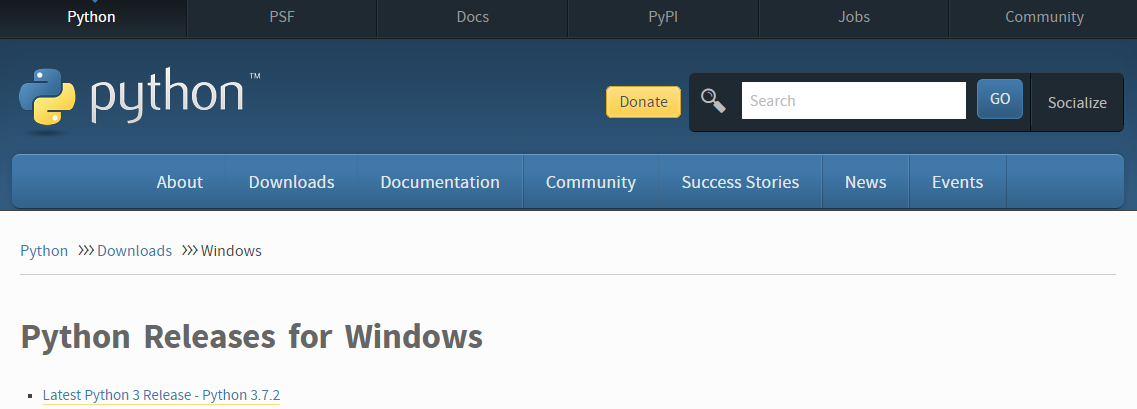Open the Downloads navigation menu
1137x409 pixels.
292,182
